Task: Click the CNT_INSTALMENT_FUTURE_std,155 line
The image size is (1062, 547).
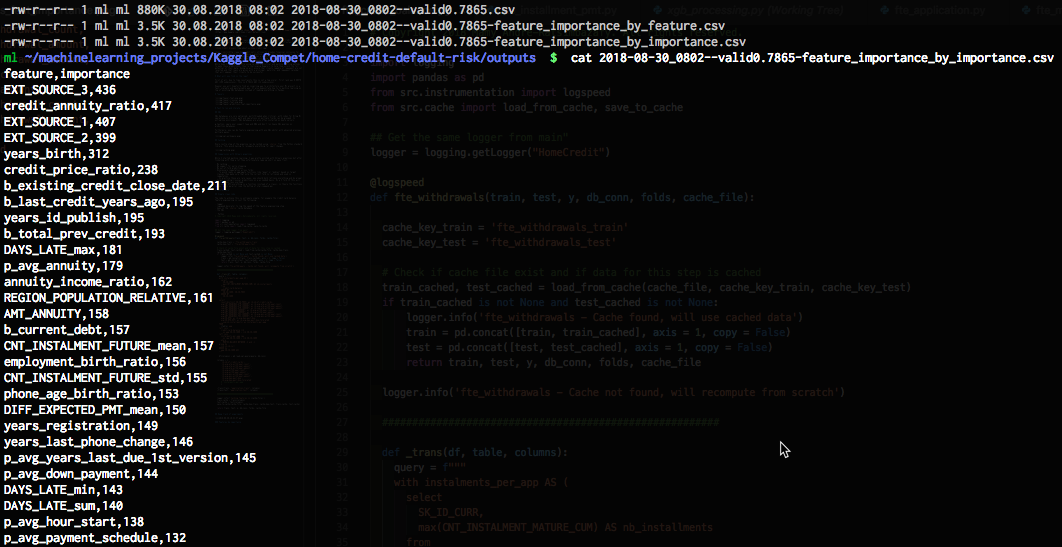Action: coord(105,378)
